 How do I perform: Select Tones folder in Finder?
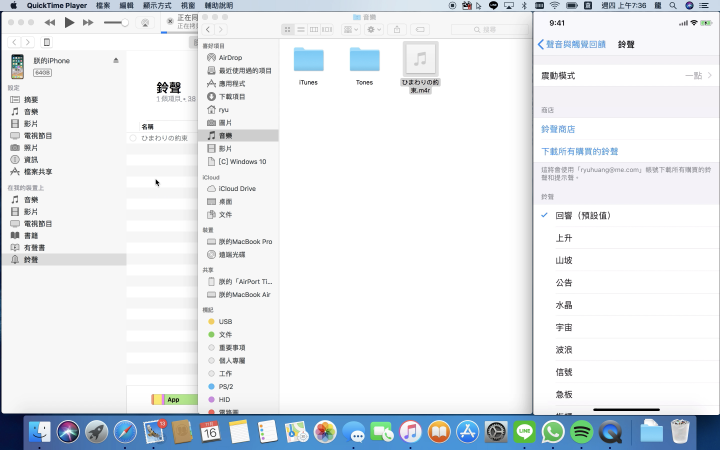point(364,66)
